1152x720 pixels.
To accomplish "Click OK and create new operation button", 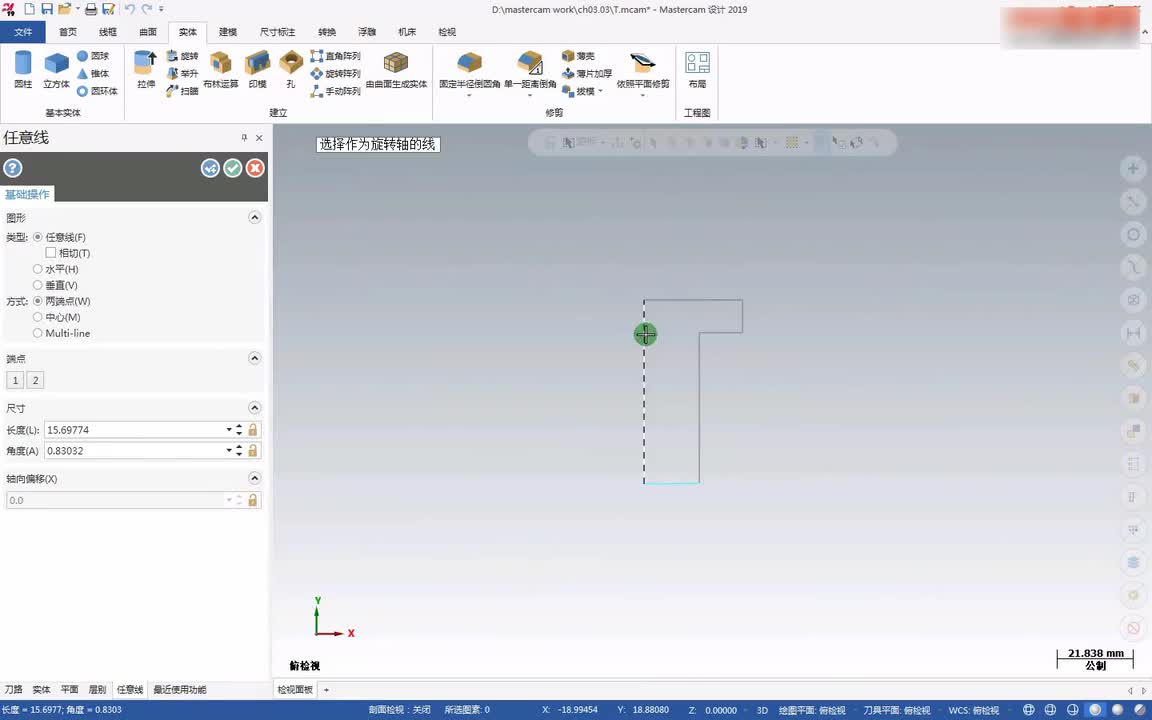I will click(x=210, y=168).
